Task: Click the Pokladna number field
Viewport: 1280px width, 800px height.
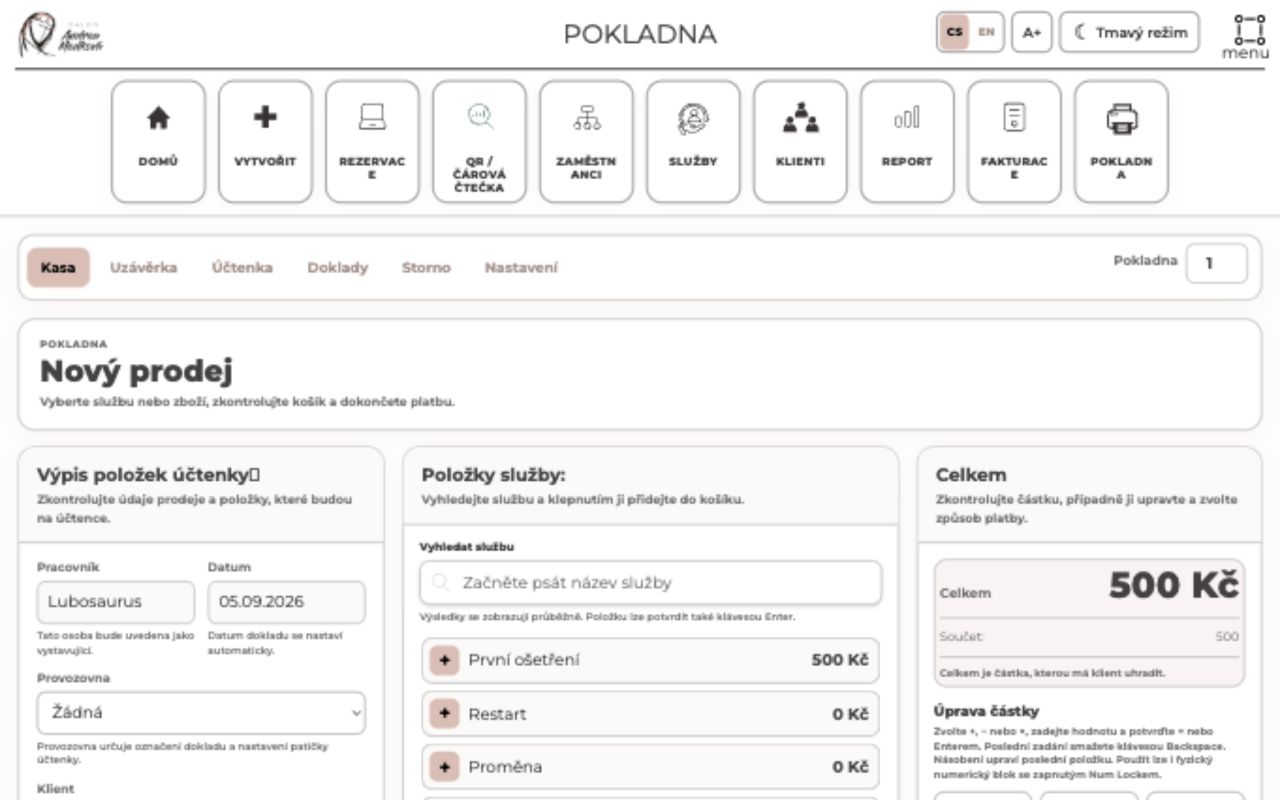Action: pyautogui.click(x=1217, y=263)
